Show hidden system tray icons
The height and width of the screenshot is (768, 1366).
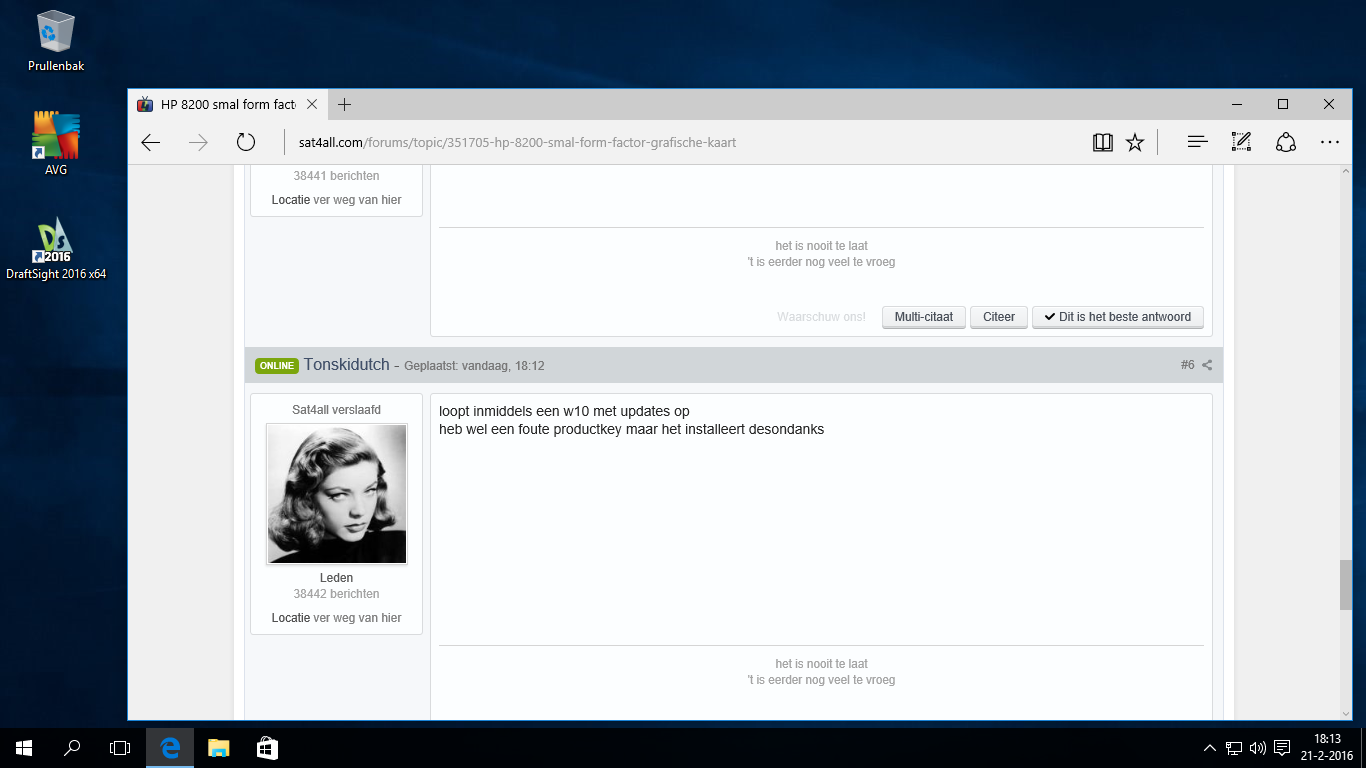1209,747
